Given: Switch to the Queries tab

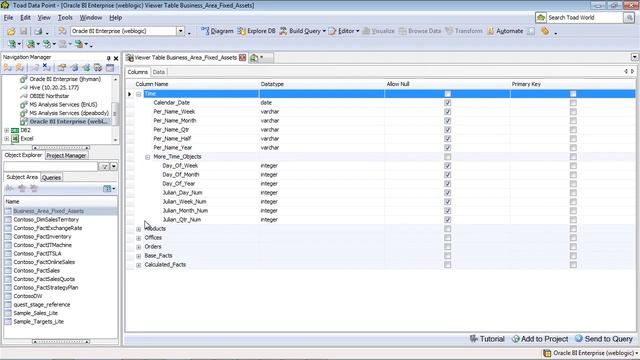Looking at the screenshot, I should (51, 178).
